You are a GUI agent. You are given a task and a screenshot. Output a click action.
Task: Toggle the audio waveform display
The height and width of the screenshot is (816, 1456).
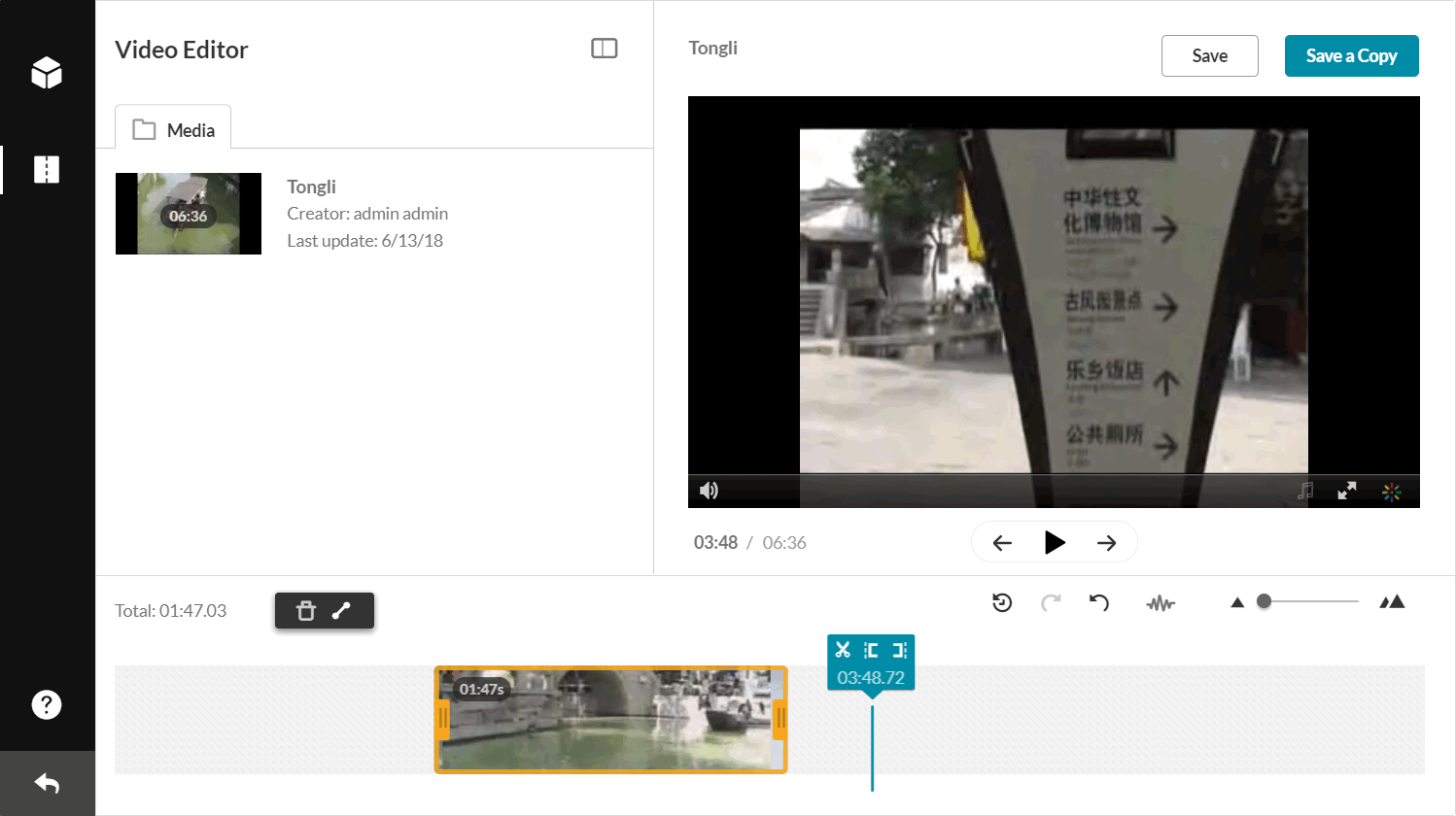(x=1160, y=603)
